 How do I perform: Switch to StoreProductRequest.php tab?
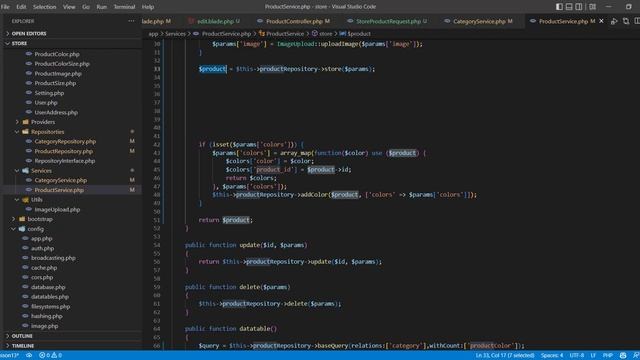(388, 21)
